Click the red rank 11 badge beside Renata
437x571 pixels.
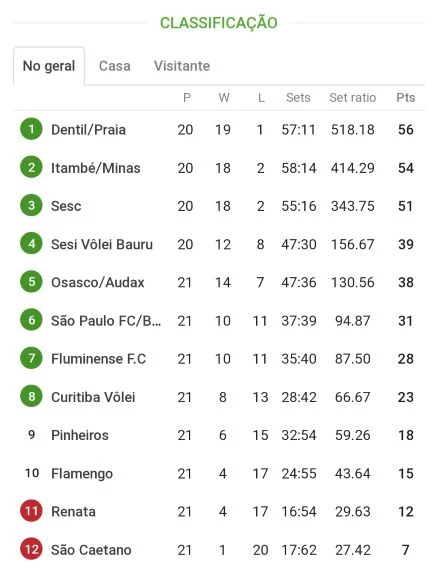[x=31, y=511]
